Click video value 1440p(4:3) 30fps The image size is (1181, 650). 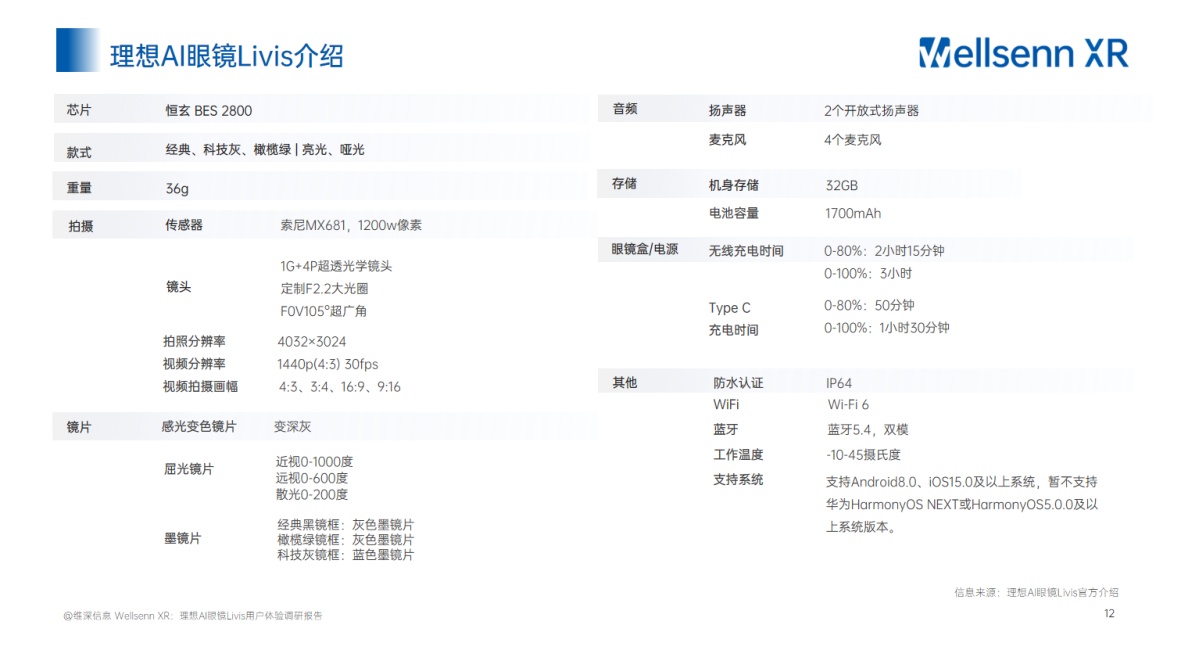pos(328,365)
